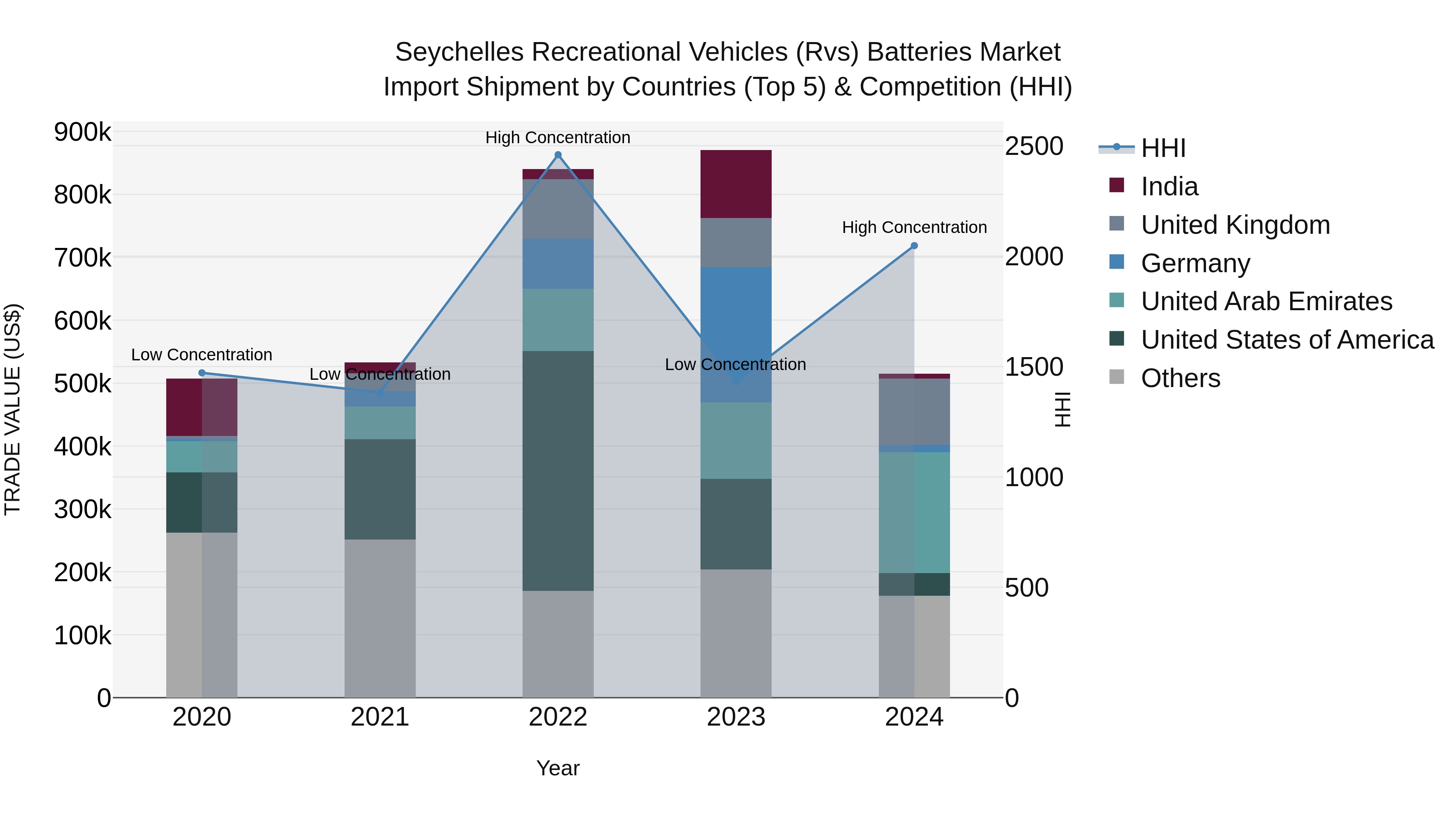Select the UAE segment of 2024 bar

(x=914, y=513)
